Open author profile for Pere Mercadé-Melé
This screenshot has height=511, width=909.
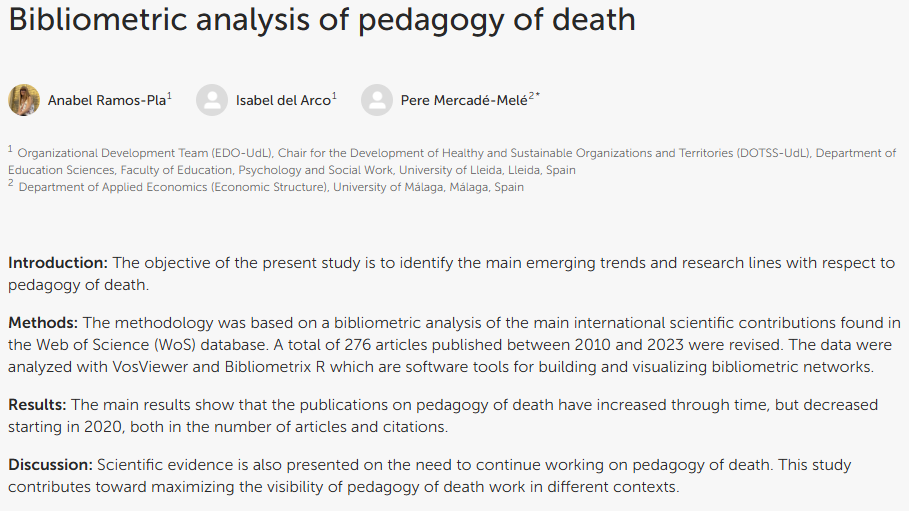(464, 100)
